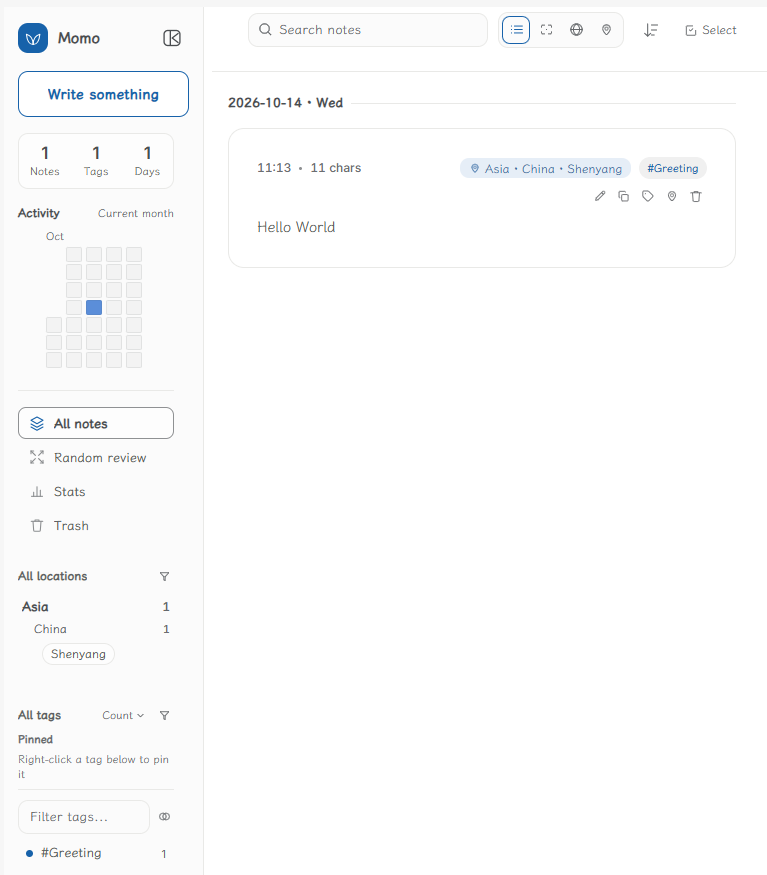Select #Greeting tag in sidebar list
Image resolution: width=767 pixels, height=875 pixels.
96,853
